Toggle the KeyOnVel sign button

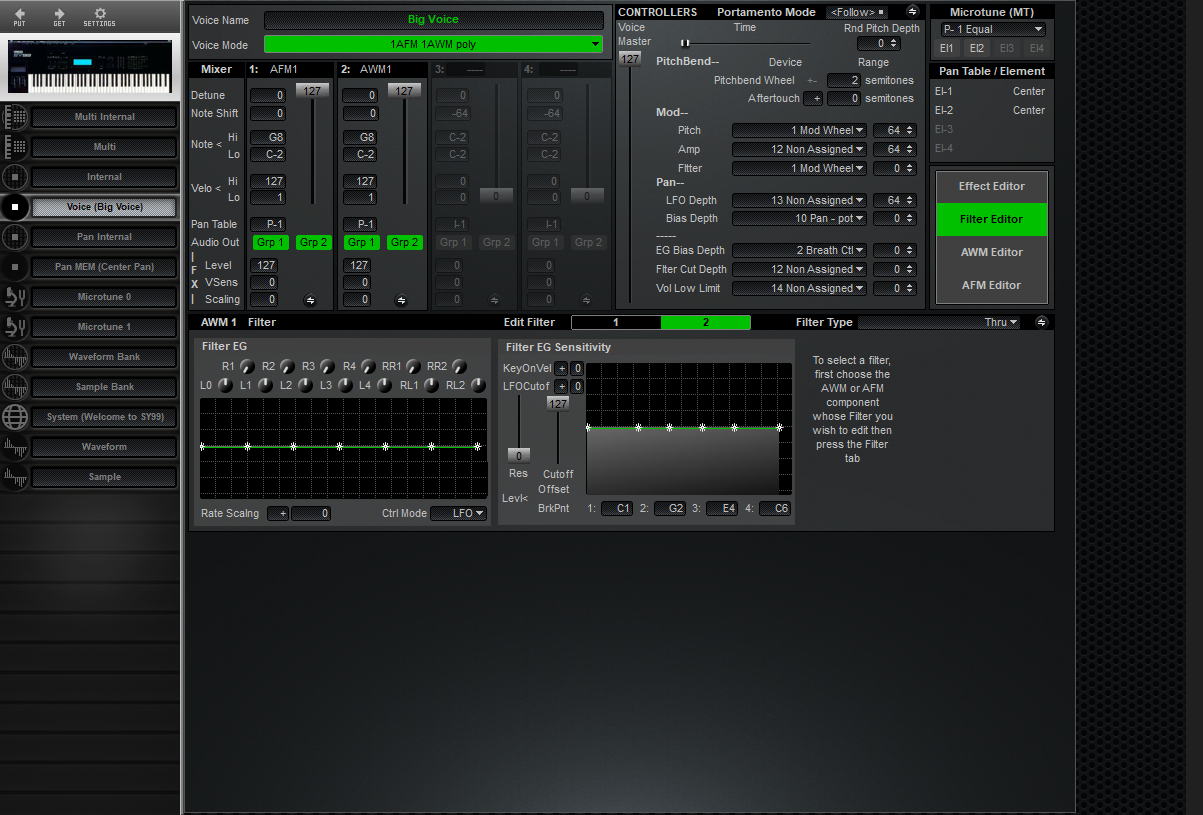coord(561,369)
